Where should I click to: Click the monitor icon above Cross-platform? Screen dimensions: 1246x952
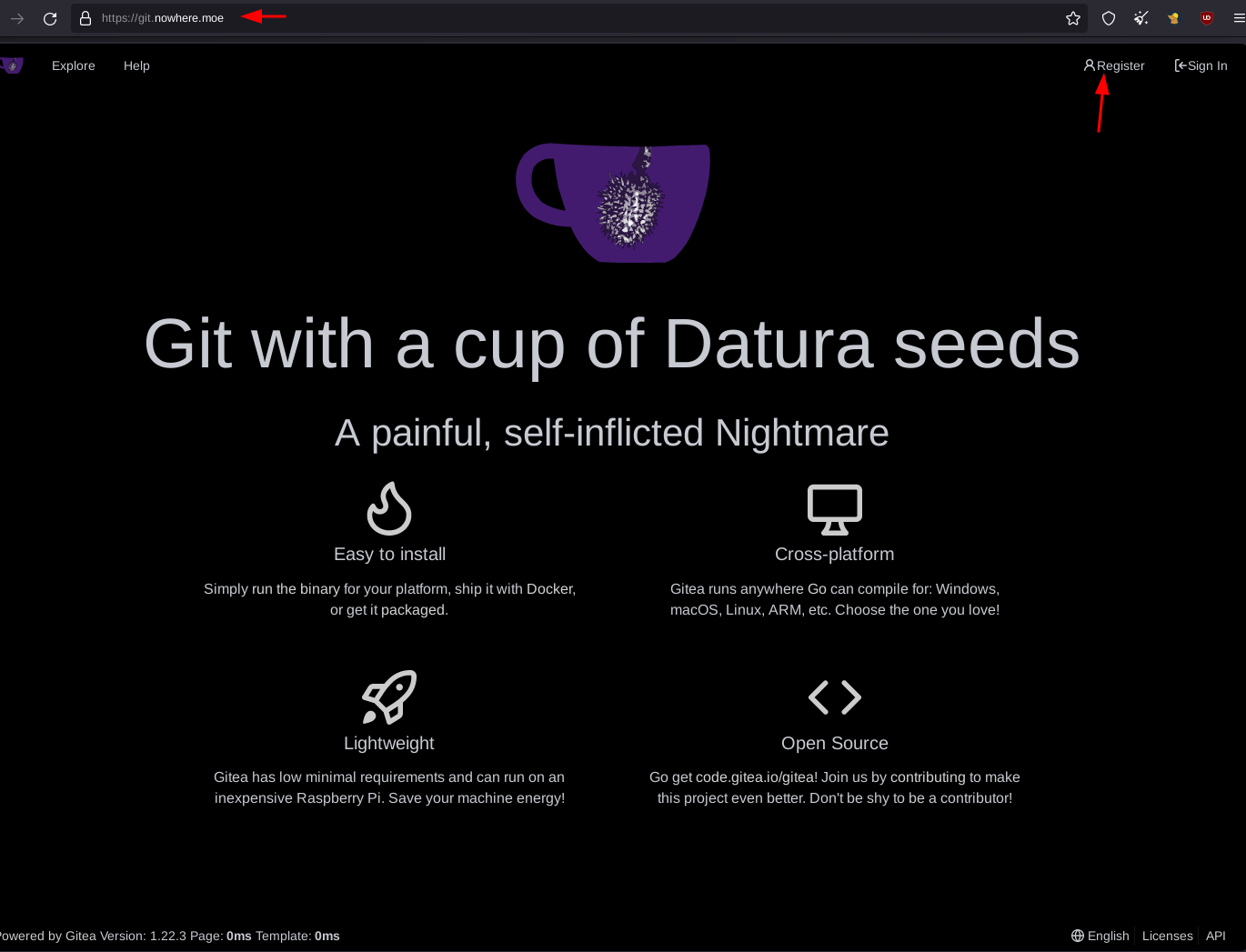click(x=835, y=509)
